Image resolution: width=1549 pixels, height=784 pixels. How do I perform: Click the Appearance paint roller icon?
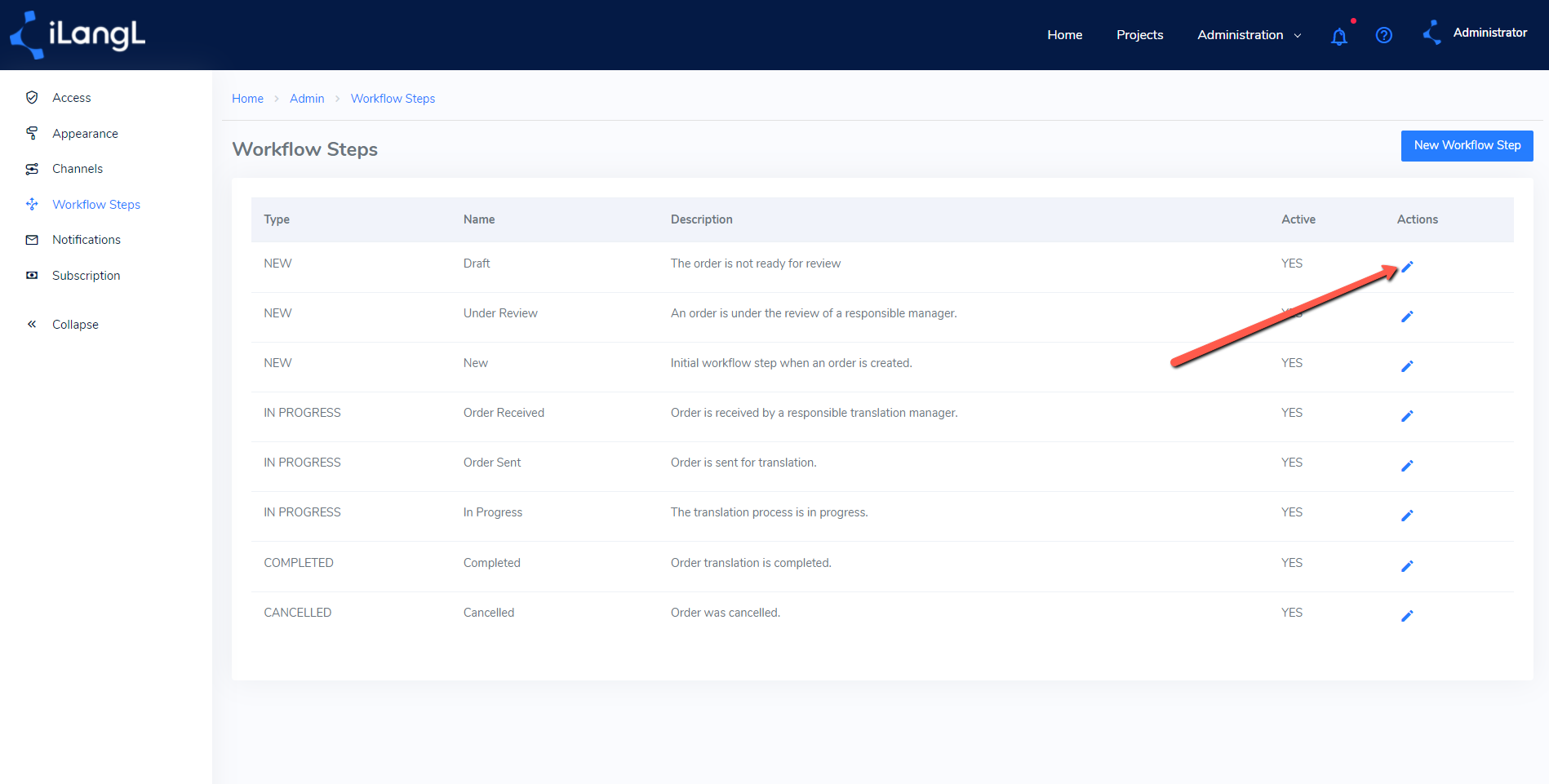click(x=32, y=133)
